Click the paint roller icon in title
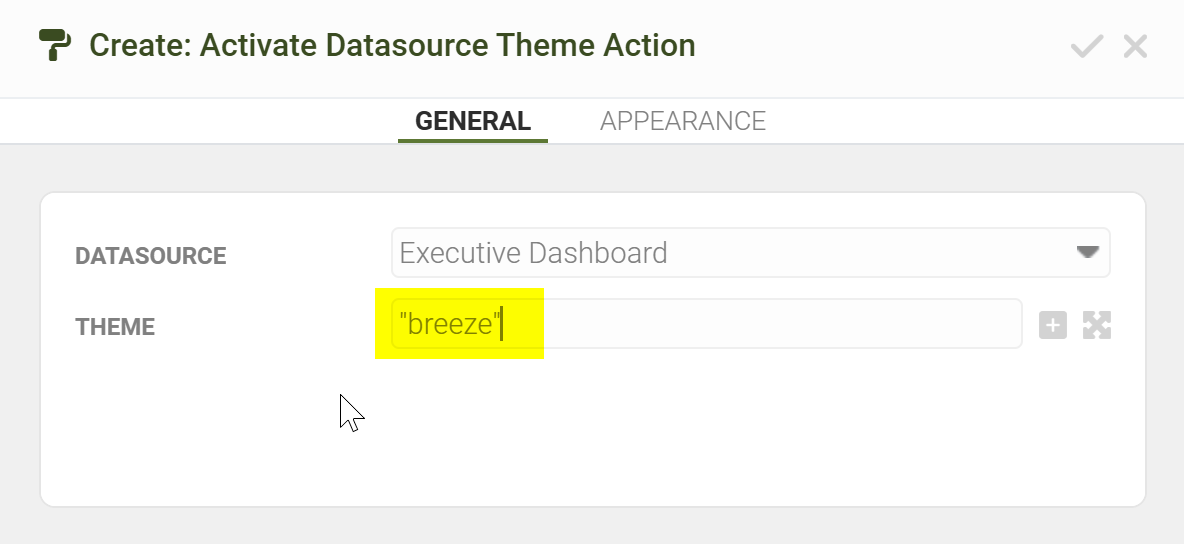This screenshot has width=1184, height=544. 56,45
